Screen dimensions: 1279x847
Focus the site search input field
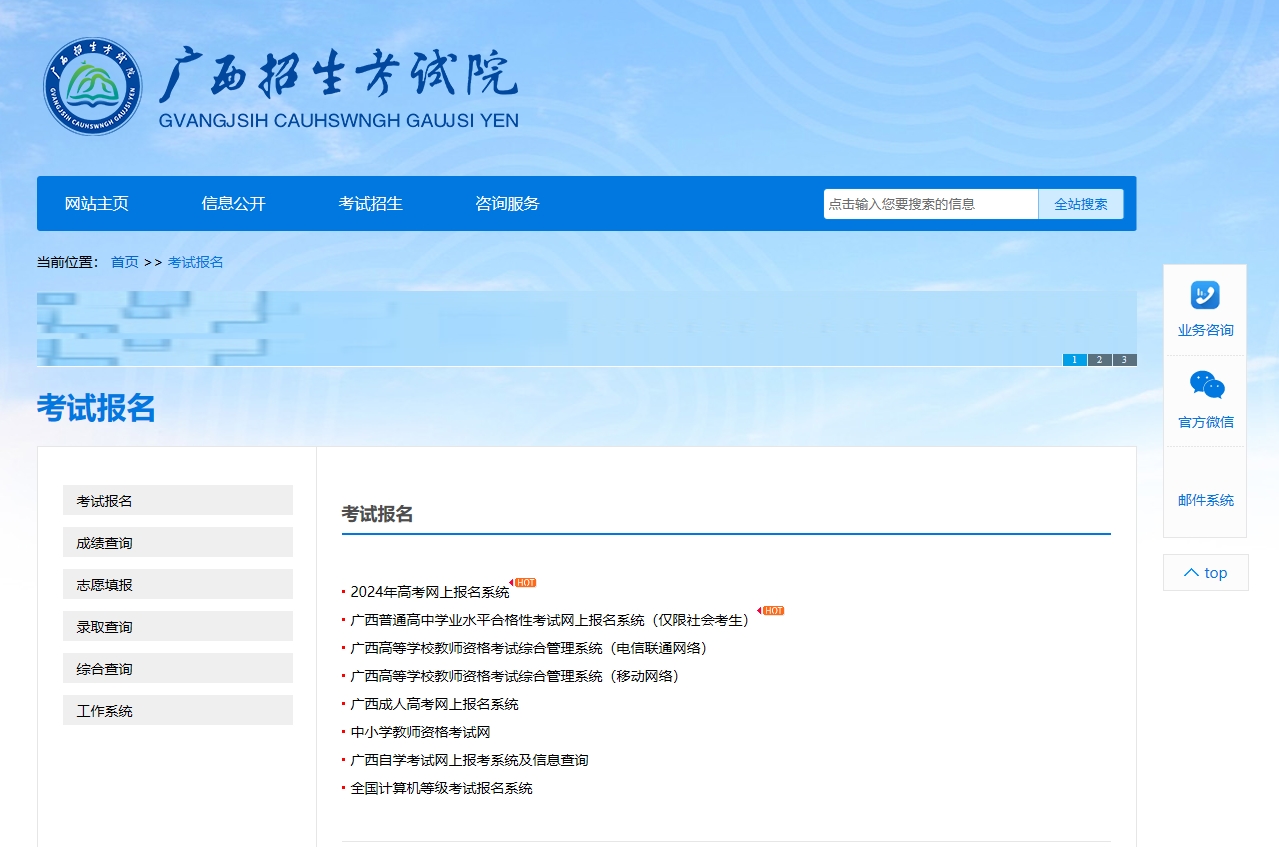click(930, 204)
